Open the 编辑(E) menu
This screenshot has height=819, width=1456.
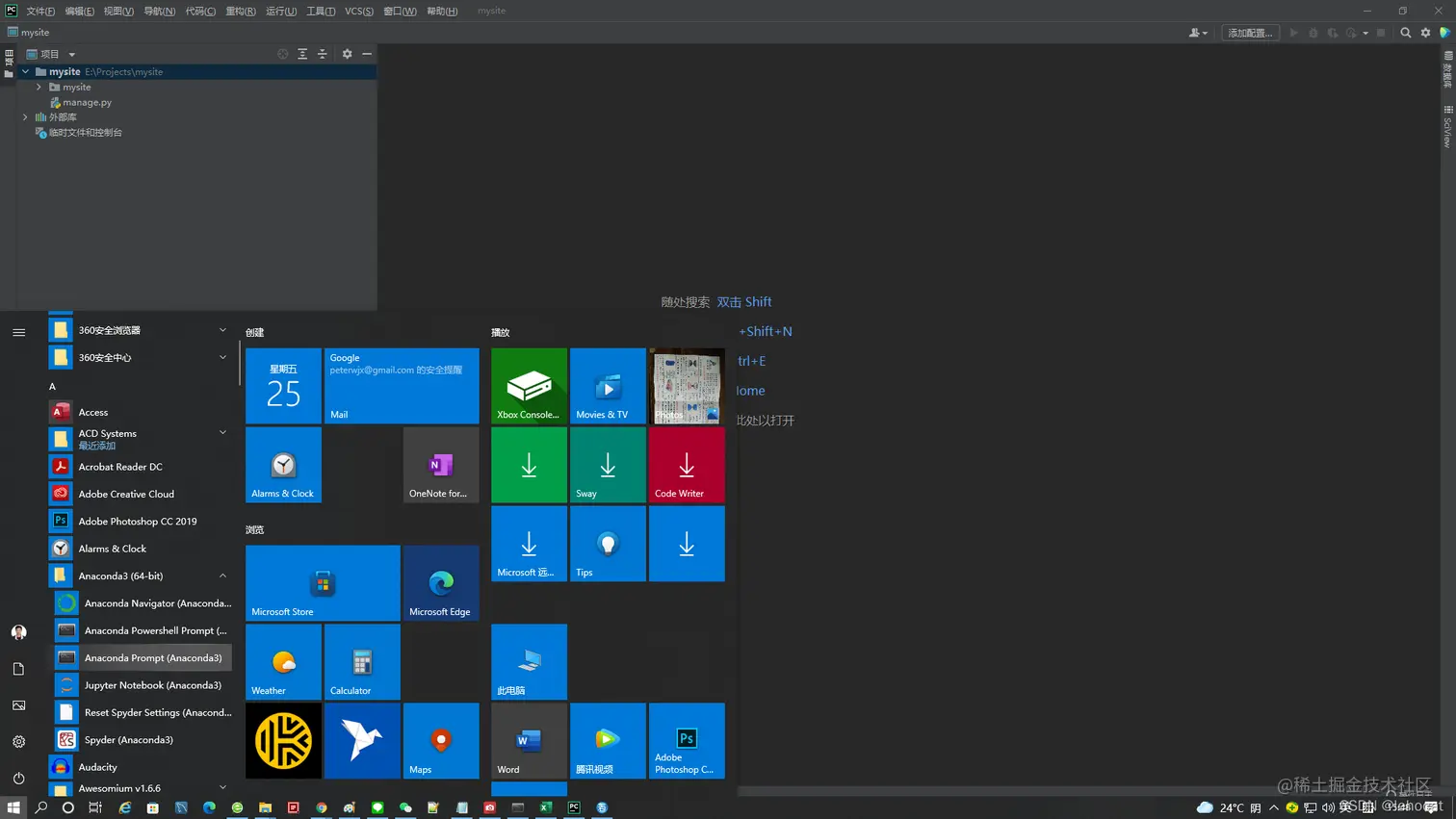point(80,11)
